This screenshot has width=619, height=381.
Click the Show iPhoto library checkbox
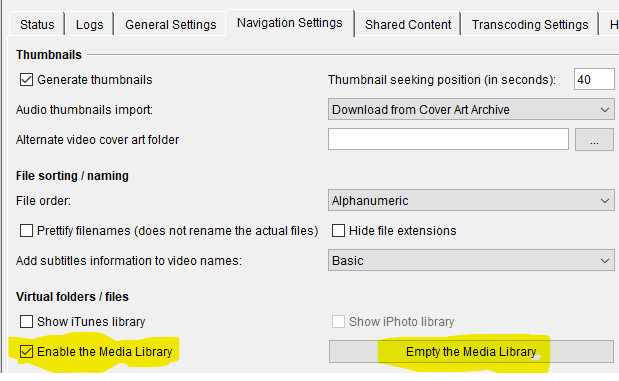[338, 321]
